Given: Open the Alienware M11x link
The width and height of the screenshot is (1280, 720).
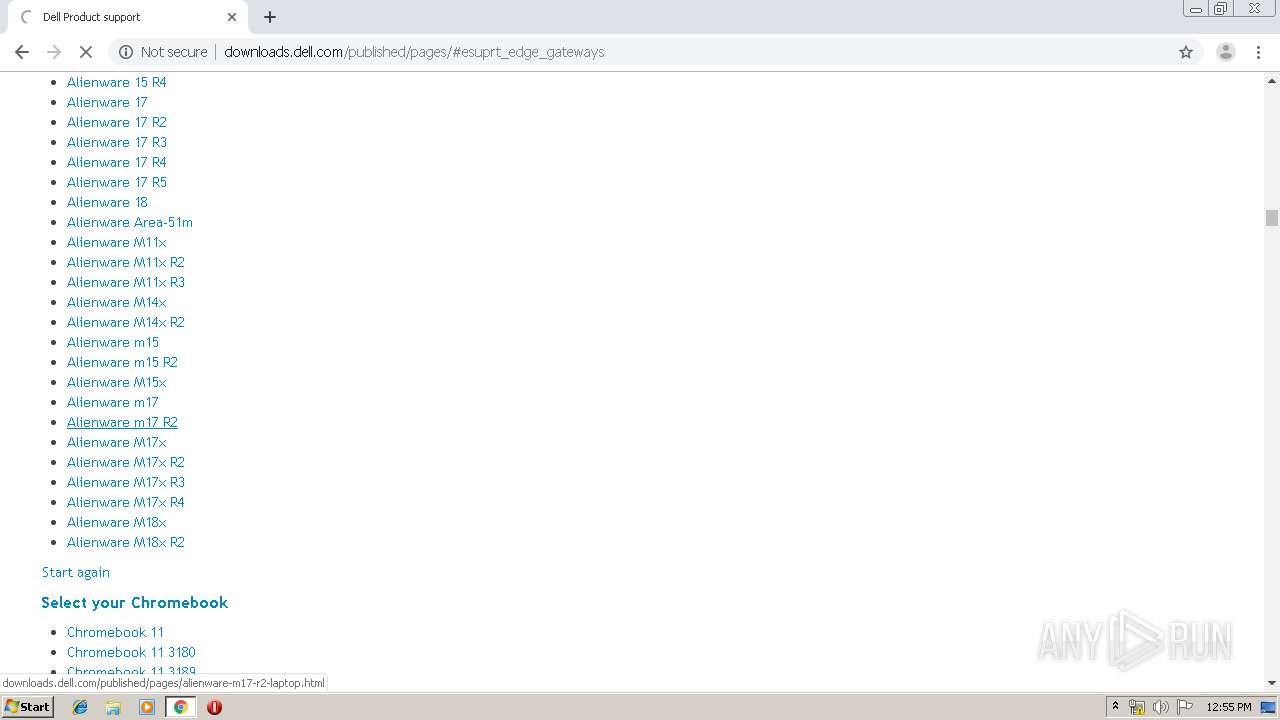Looking at the screenshot, I should [x=117, y=242].
